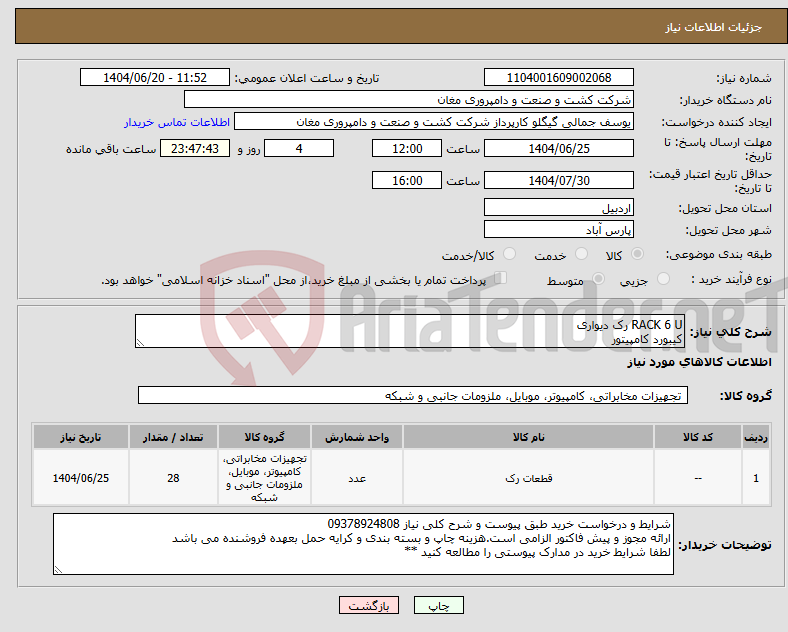Click the چاپ print button
The height and width of the screenshot is (632, 788).
click(x=439, y=605)
